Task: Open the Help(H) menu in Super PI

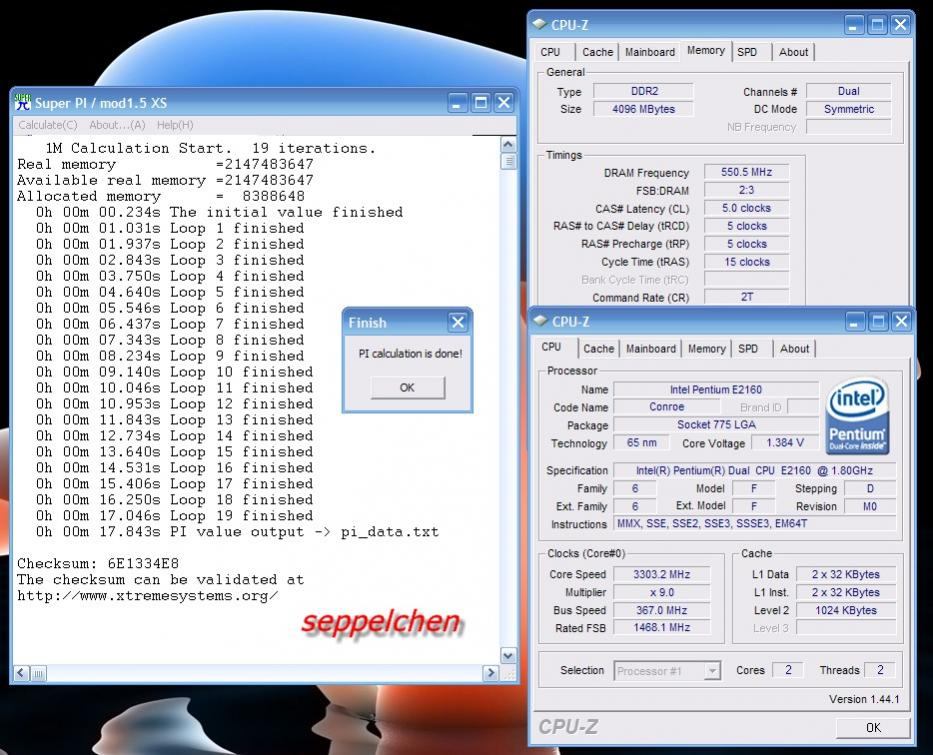Action: [175, 125]
